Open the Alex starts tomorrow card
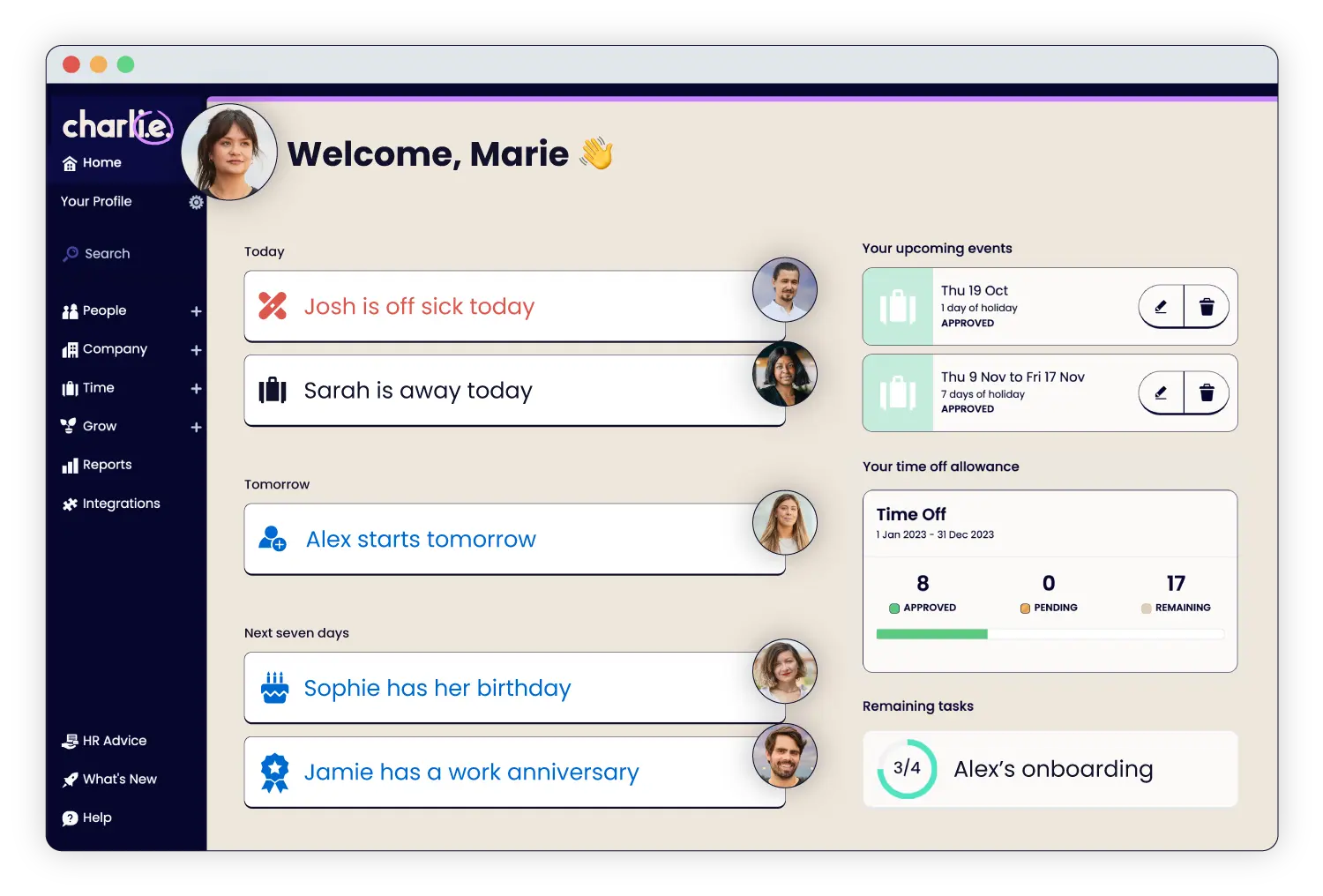The width and height of the screenshot is (1323, 896). tap(514, 539)
